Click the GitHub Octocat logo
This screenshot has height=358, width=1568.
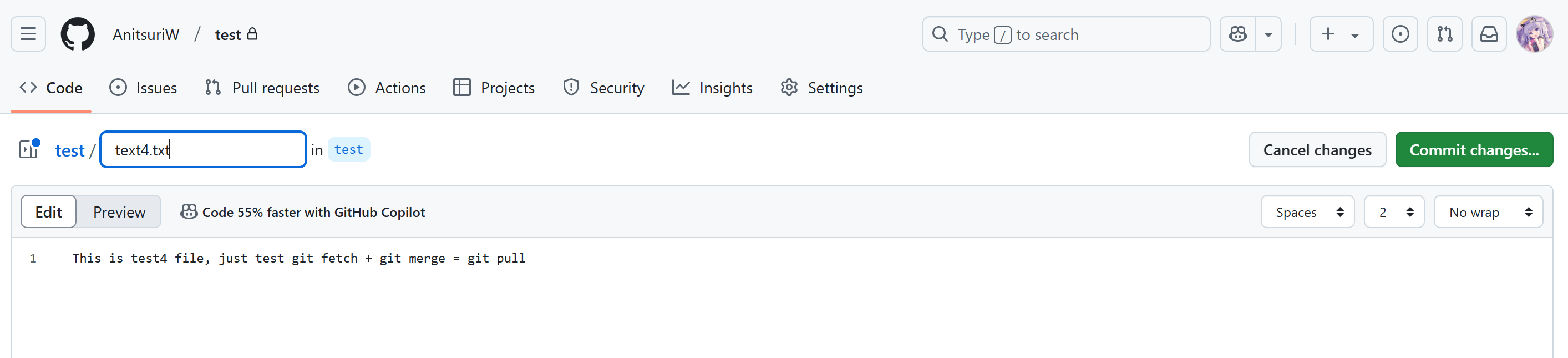[x=78, y=34]
